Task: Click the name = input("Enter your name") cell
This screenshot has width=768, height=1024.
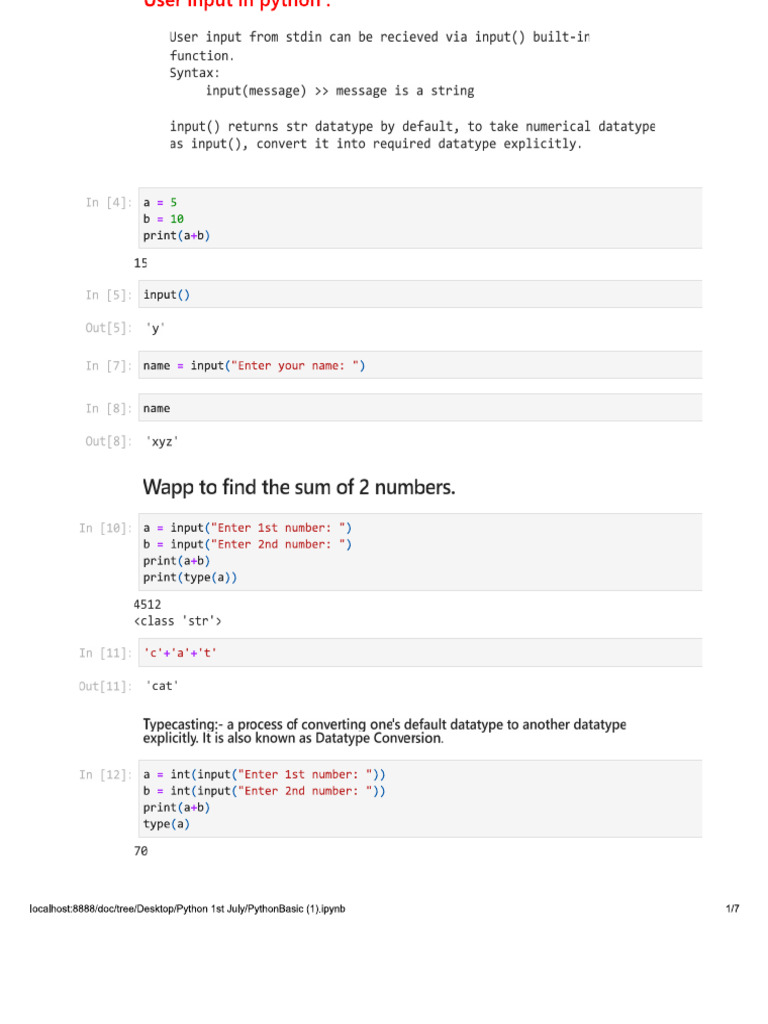Action: coord(420,366)
